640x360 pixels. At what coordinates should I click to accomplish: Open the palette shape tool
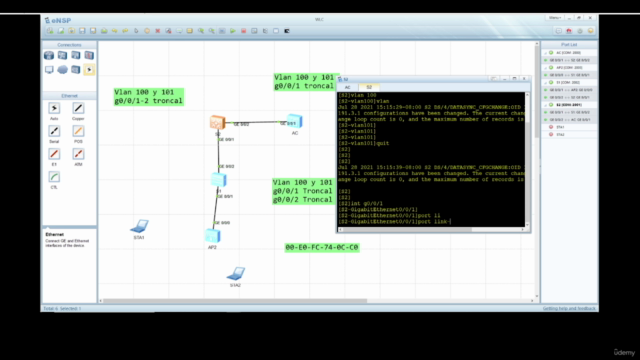click(190, 31)
